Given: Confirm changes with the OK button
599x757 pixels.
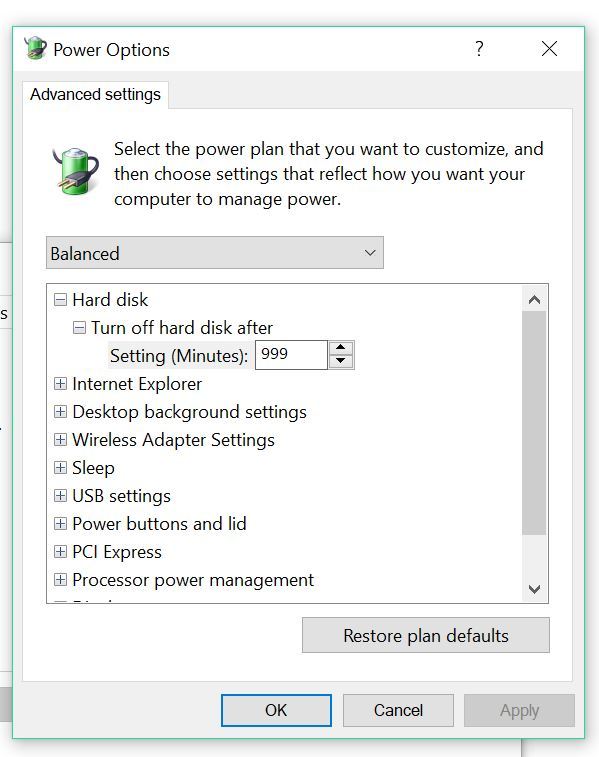Looking at the screenshot, I should (276, 710).
